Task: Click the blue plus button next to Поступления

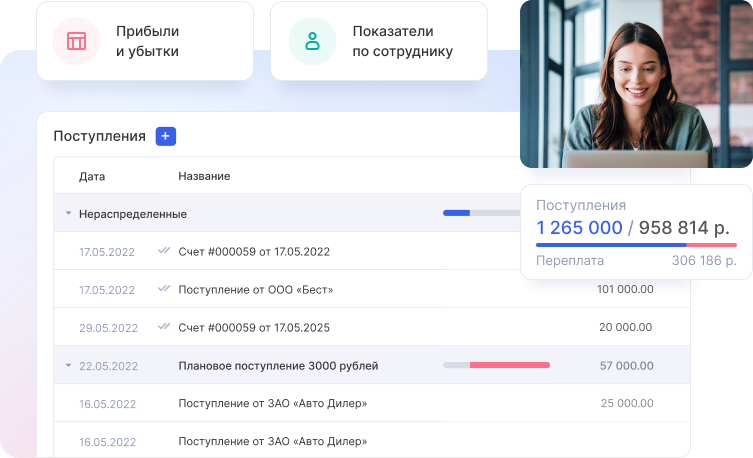Action: (165, 136)
